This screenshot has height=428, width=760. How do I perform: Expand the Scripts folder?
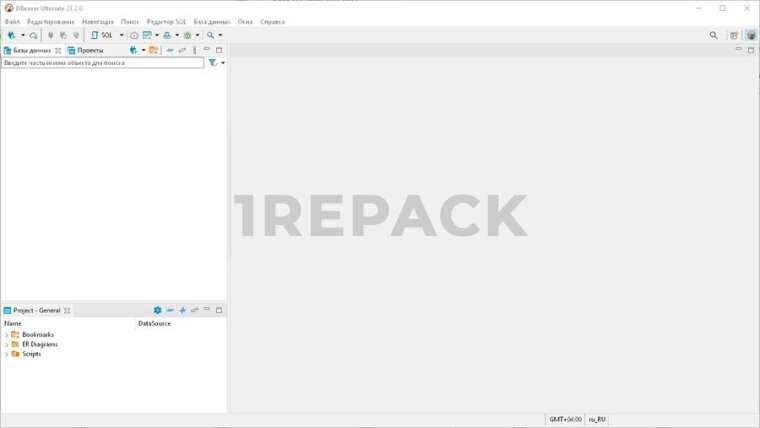click(6, 354)
